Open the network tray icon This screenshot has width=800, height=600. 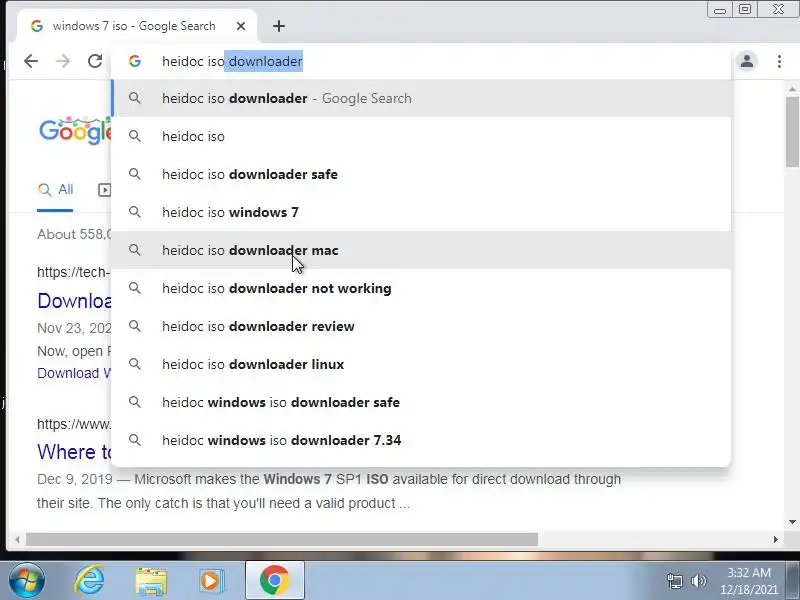(x=675, y=581)
